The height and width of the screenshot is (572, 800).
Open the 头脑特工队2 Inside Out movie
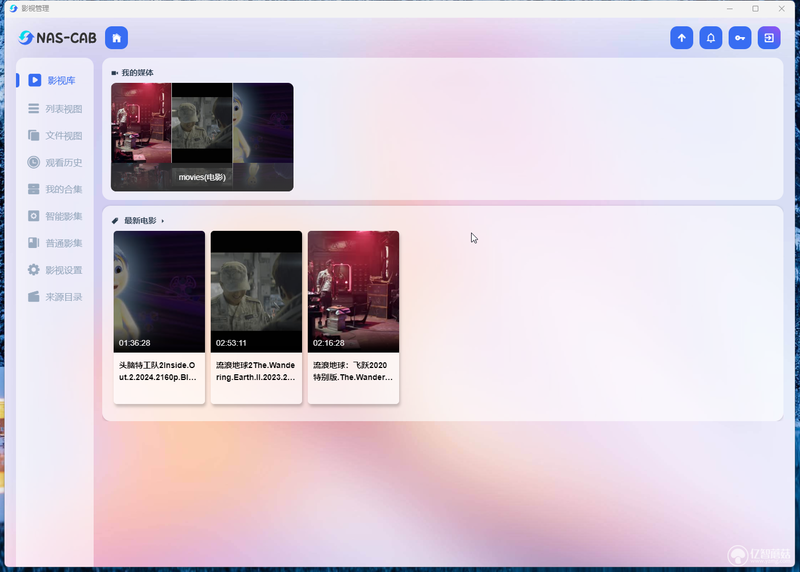coord(159,317)
